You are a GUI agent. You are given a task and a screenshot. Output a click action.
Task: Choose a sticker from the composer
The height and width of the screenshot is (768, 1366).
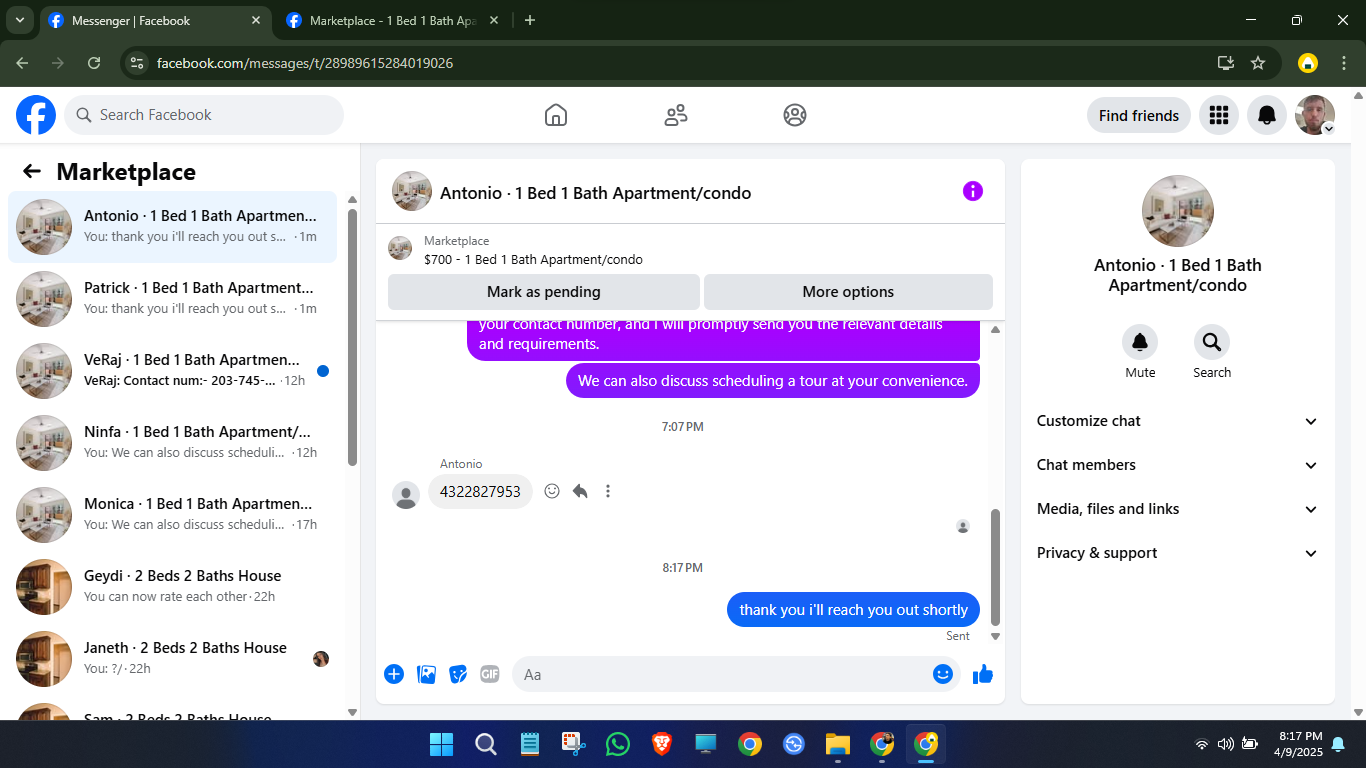click(x=458, y=674)
